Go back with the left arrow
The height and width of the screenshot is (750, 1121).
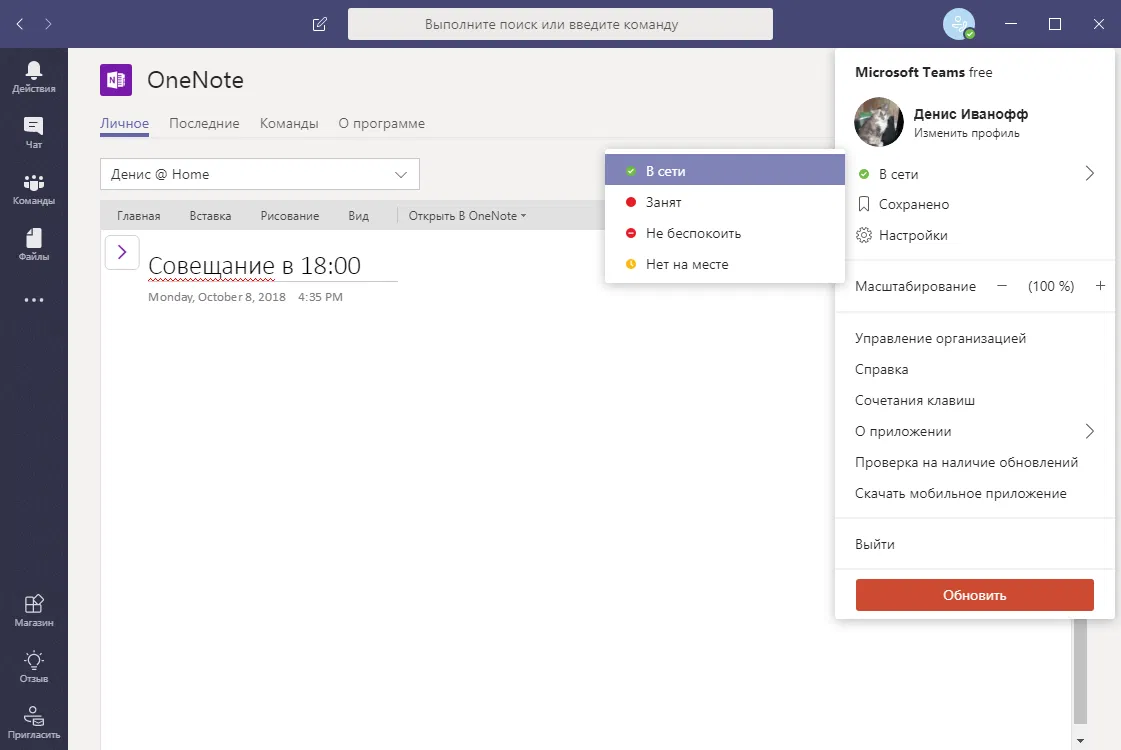20,24
